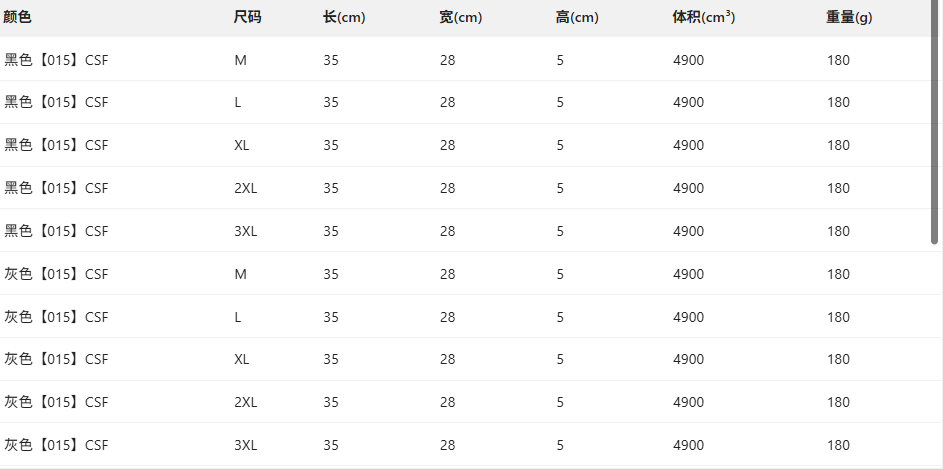Click the 宽(cm) column header

(461, 17)
